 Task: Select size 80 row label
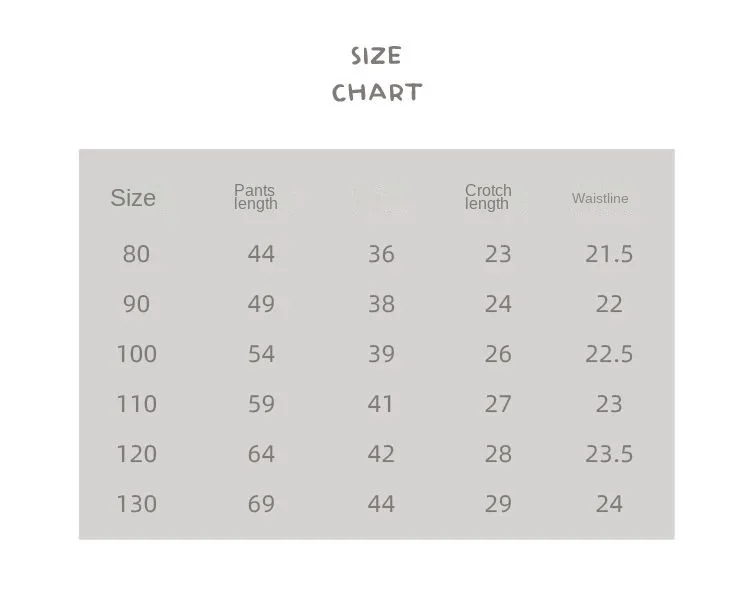point(136,254)
